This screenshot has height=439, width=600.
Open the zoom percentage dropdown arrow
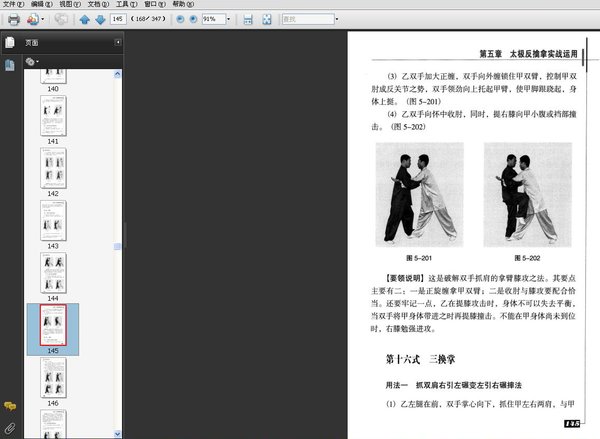point(228,19)
